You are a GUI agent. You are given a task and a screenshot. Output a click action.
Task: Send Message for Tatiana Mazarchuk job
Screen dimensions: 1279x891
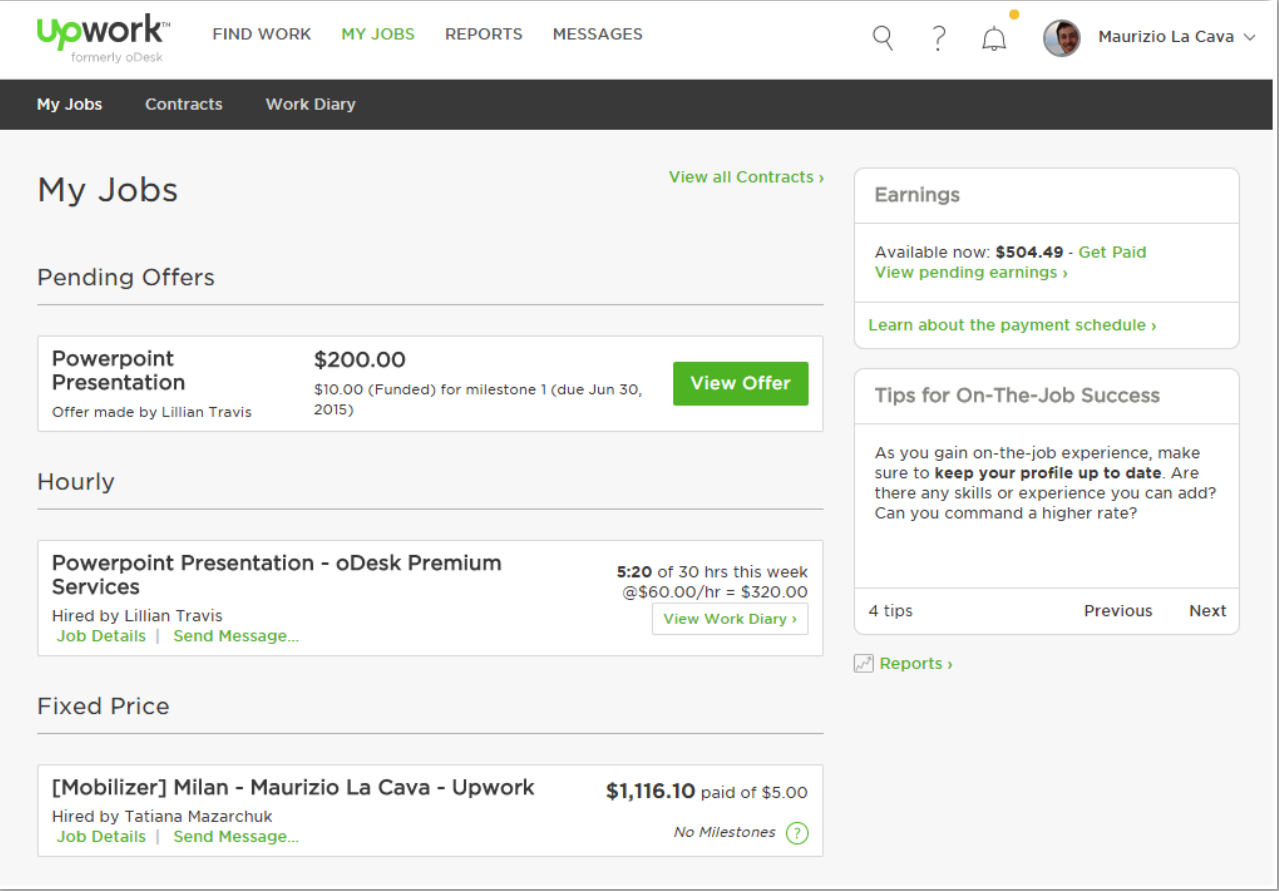[x=236, y=836]
